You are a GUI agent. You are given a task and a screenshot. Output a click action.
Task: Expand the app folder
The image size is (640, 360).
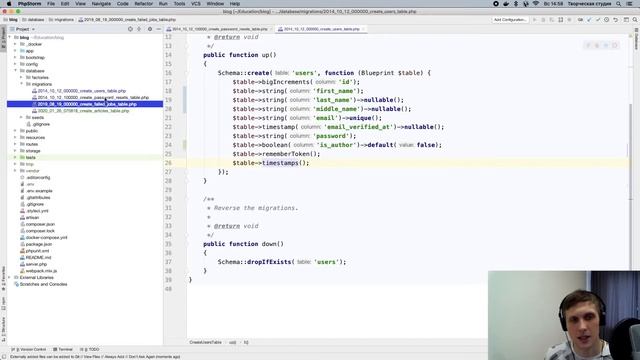pos(16,51)
